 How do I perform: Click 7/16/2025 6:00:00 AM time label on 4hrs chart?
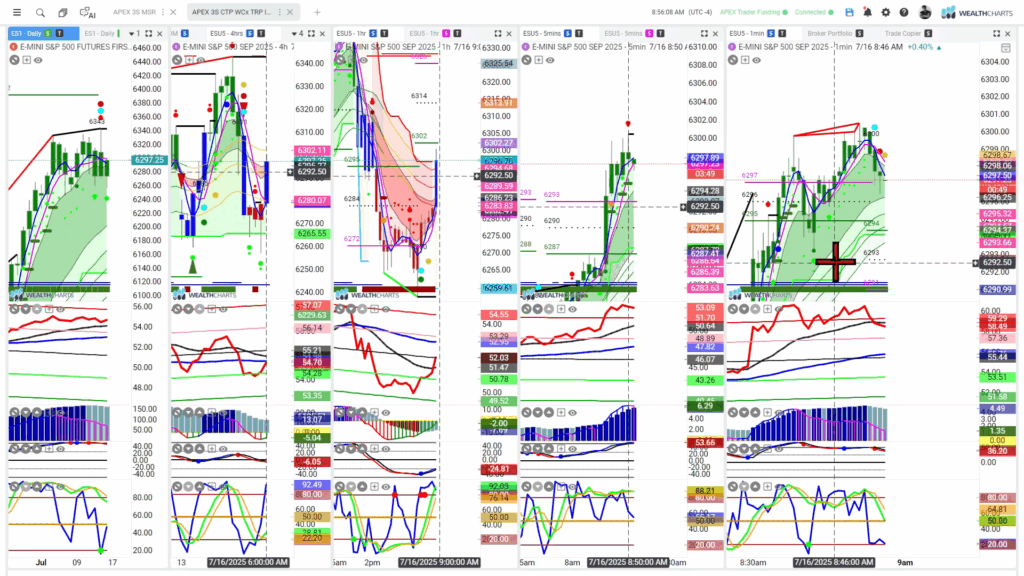[248, 562]
